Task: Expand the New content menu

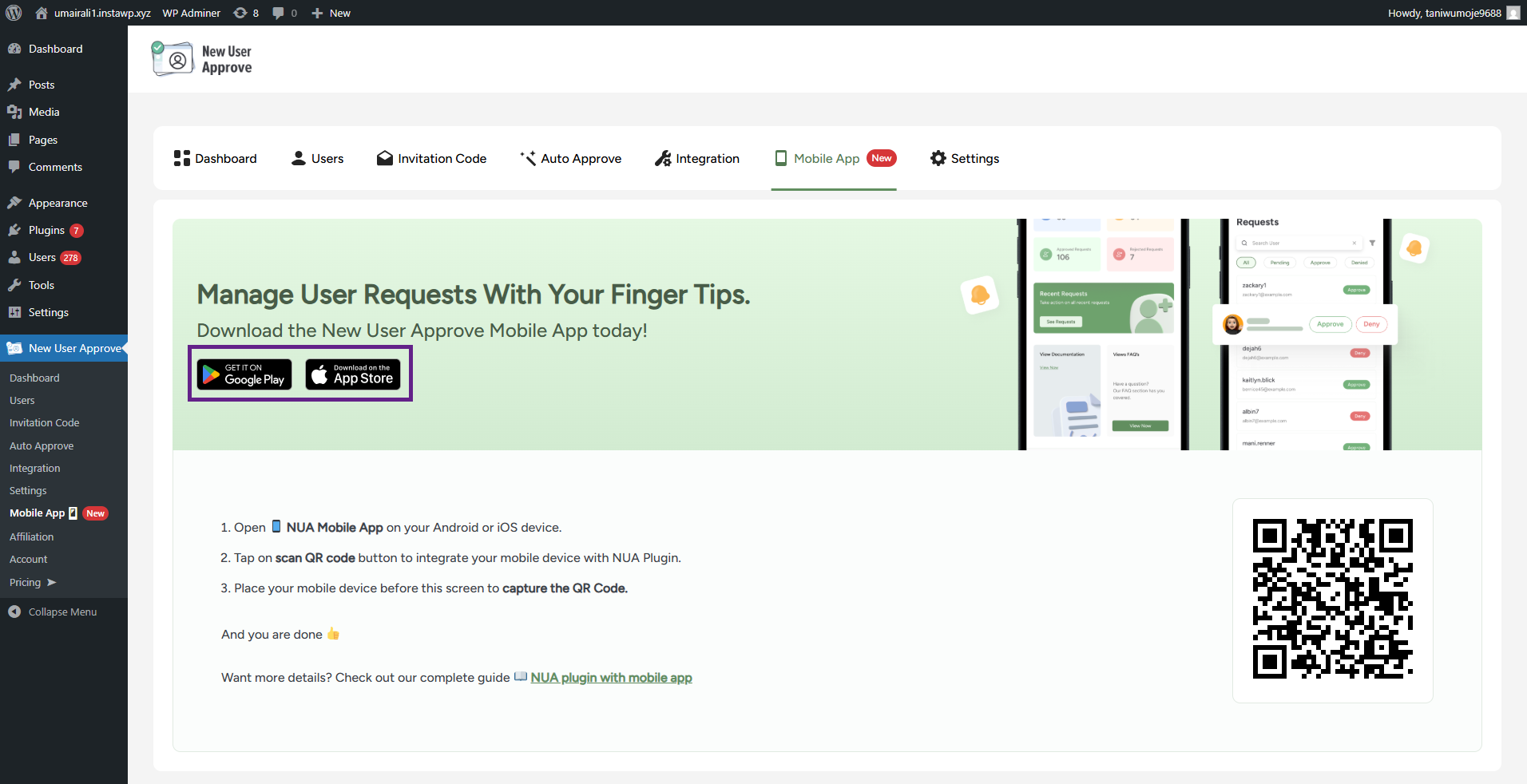Action: pyautogui.click(x=331, y=13)
